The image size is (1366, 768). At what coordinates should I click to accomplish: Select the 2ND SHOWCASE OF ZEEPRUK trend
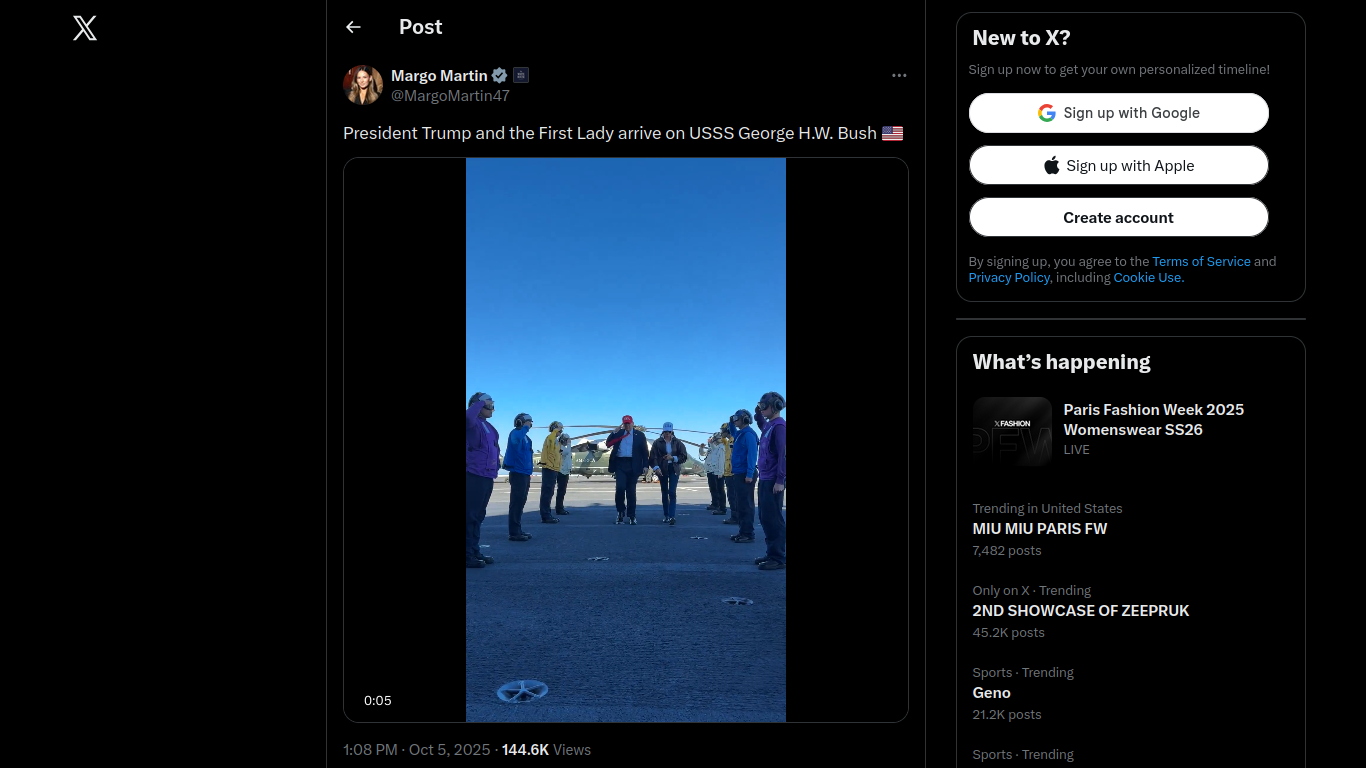tap(1080, 611)
